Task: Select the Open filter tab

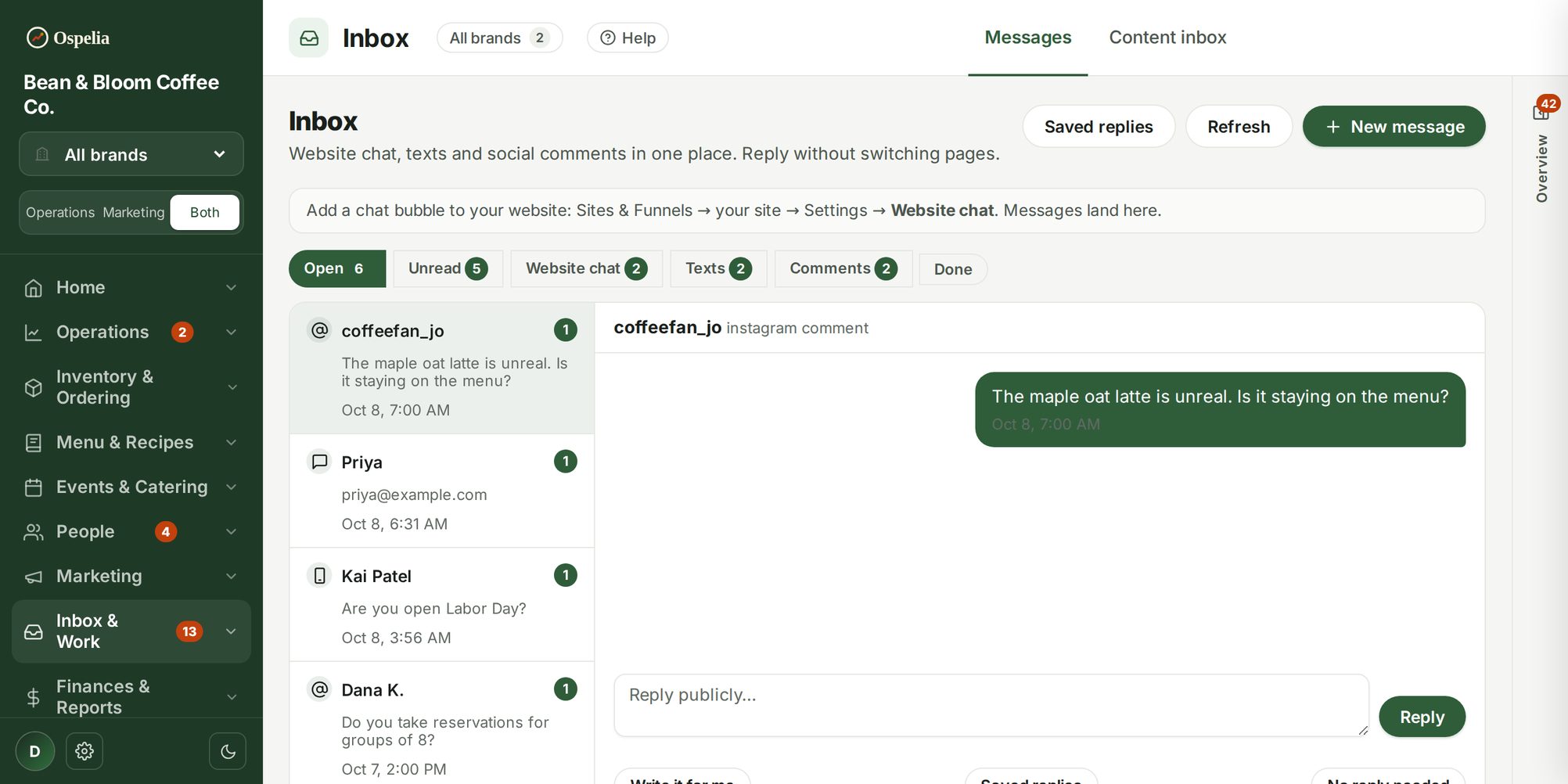Action: pos(337,269)
